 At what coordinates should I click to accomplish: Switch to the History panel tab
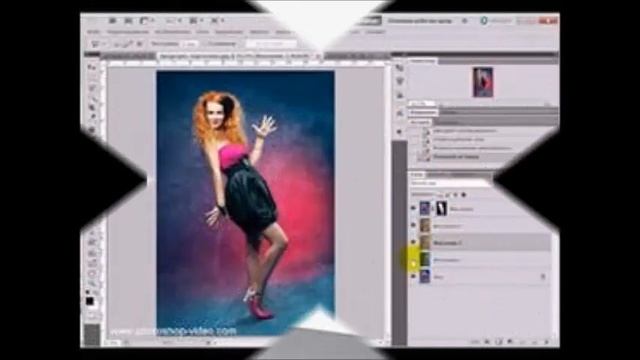[419, 122]
